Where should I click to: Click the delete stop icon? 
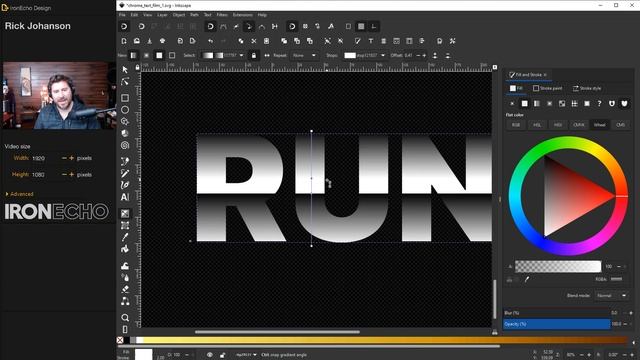point(447,56)
